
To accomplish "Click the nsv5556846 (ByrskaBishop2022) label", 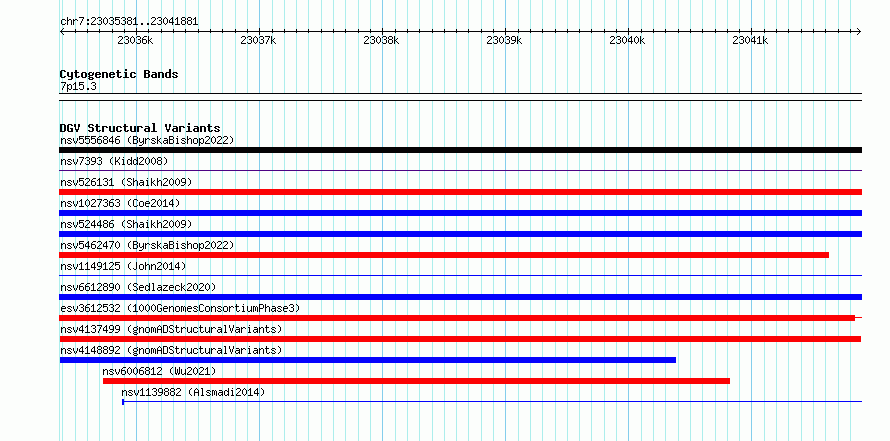I will [147, 140].
